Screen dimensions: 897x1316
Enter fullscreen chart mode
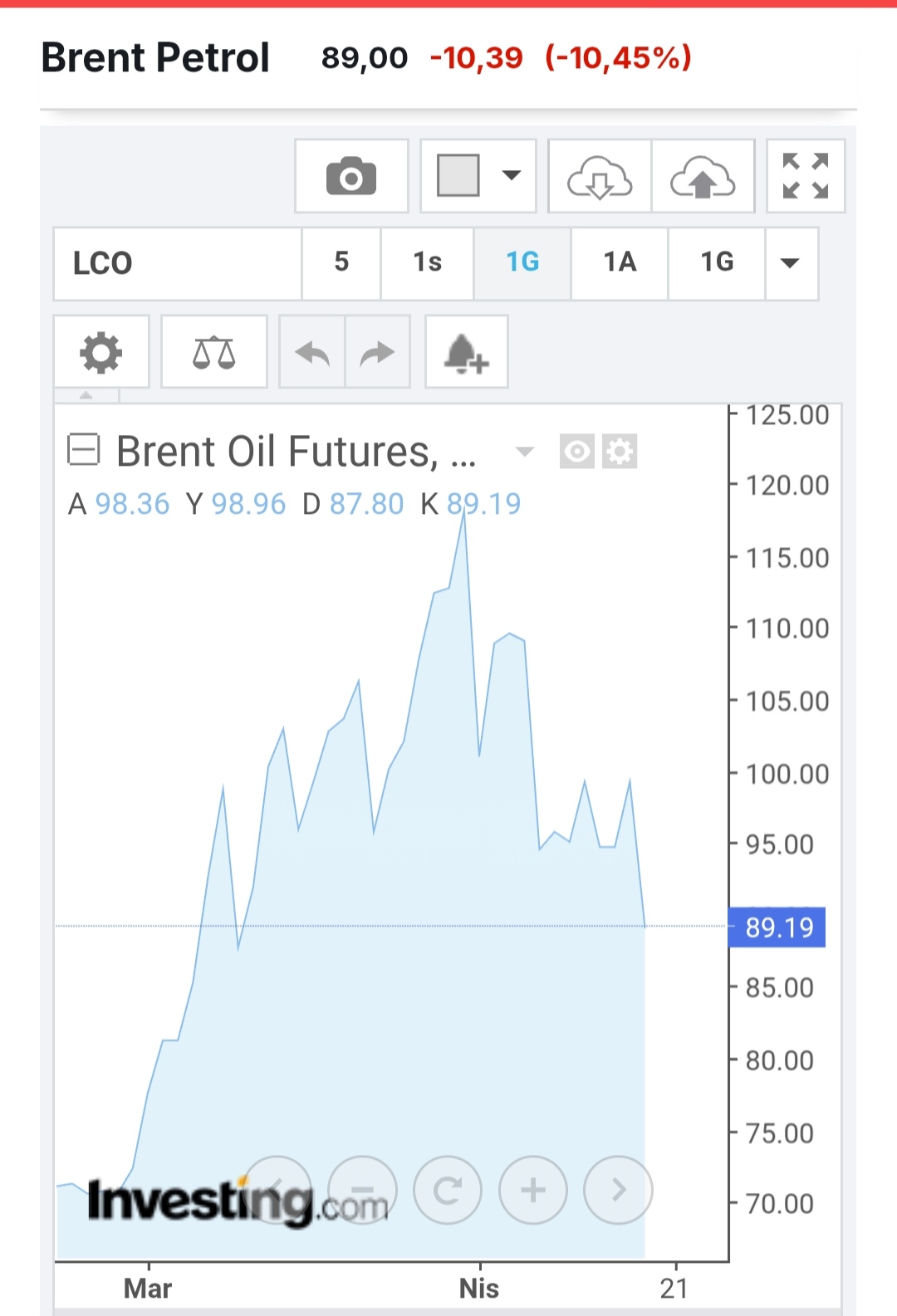pyautogui.click(x=805, y=176)
